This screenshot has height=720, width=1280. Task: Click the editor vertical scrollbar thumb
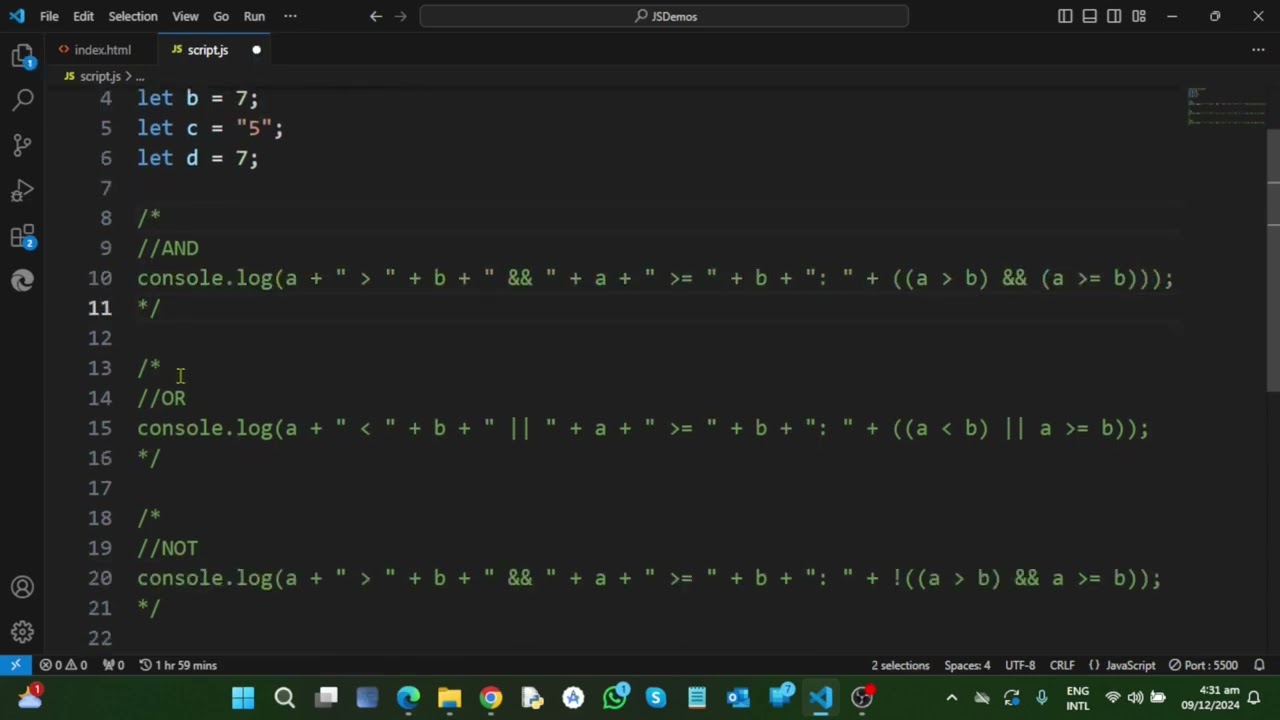click(x=1273, y=260)
